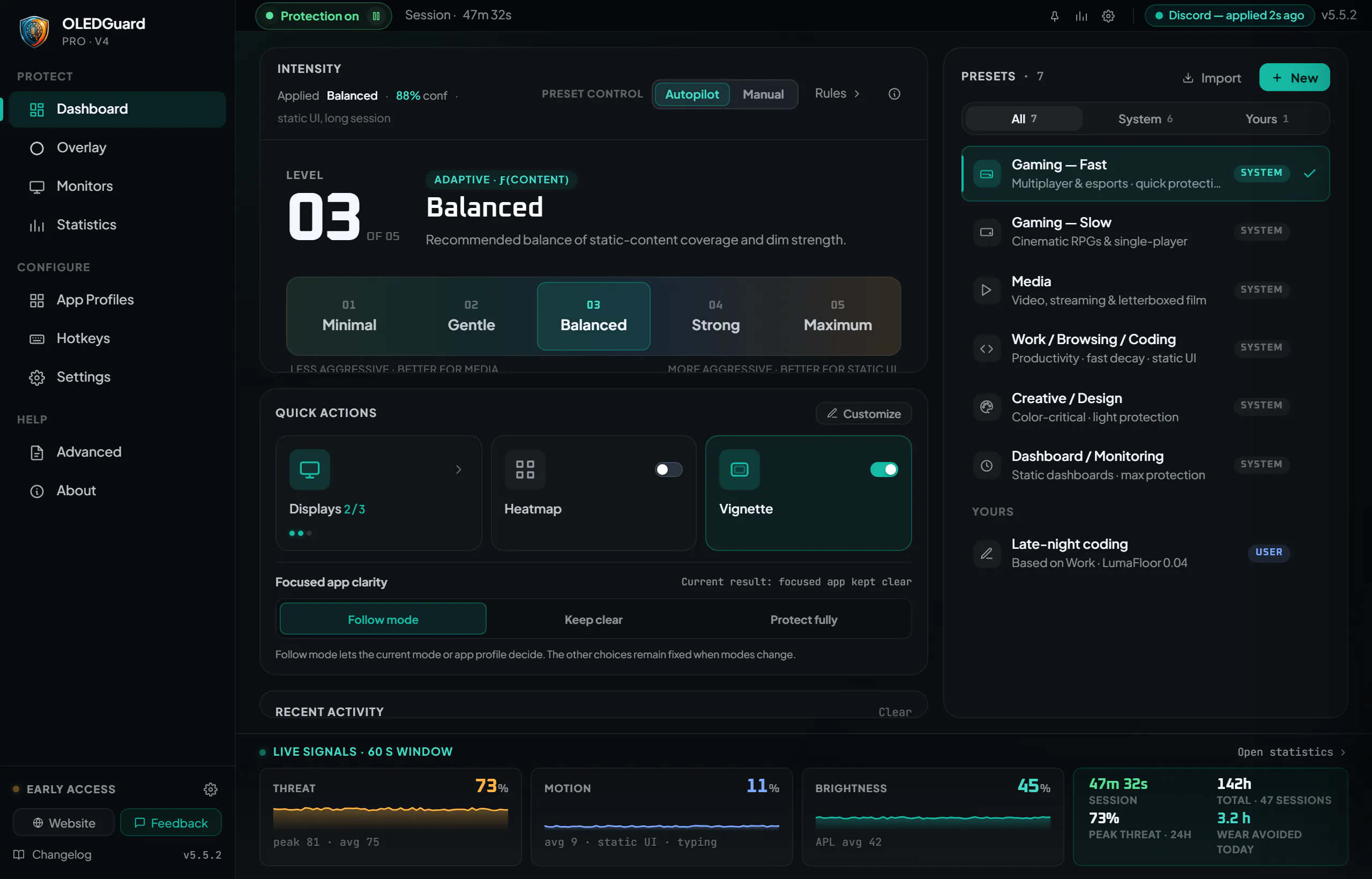Click the Overlay circle icon in sidebar
This screenshot has height=879, width=1372.
tap(36, 148)
